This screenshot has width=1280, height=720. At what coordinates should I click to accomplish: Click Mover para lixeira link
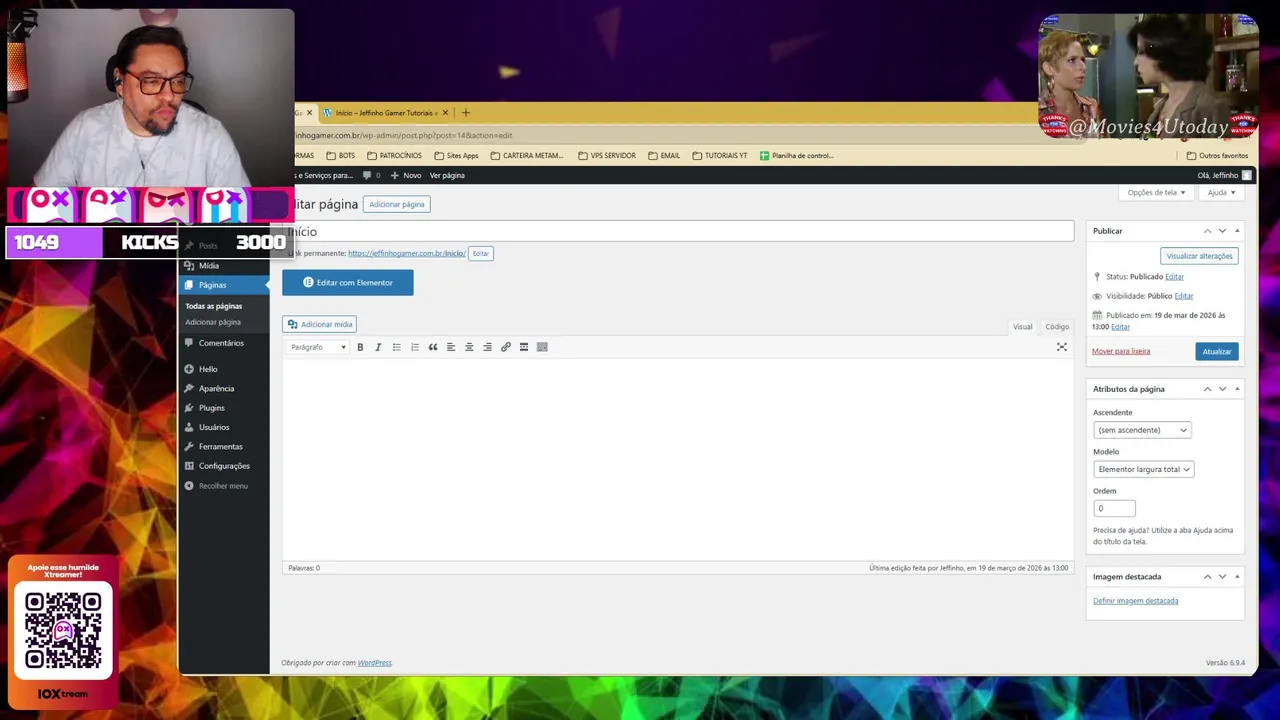click(1121, 351)
